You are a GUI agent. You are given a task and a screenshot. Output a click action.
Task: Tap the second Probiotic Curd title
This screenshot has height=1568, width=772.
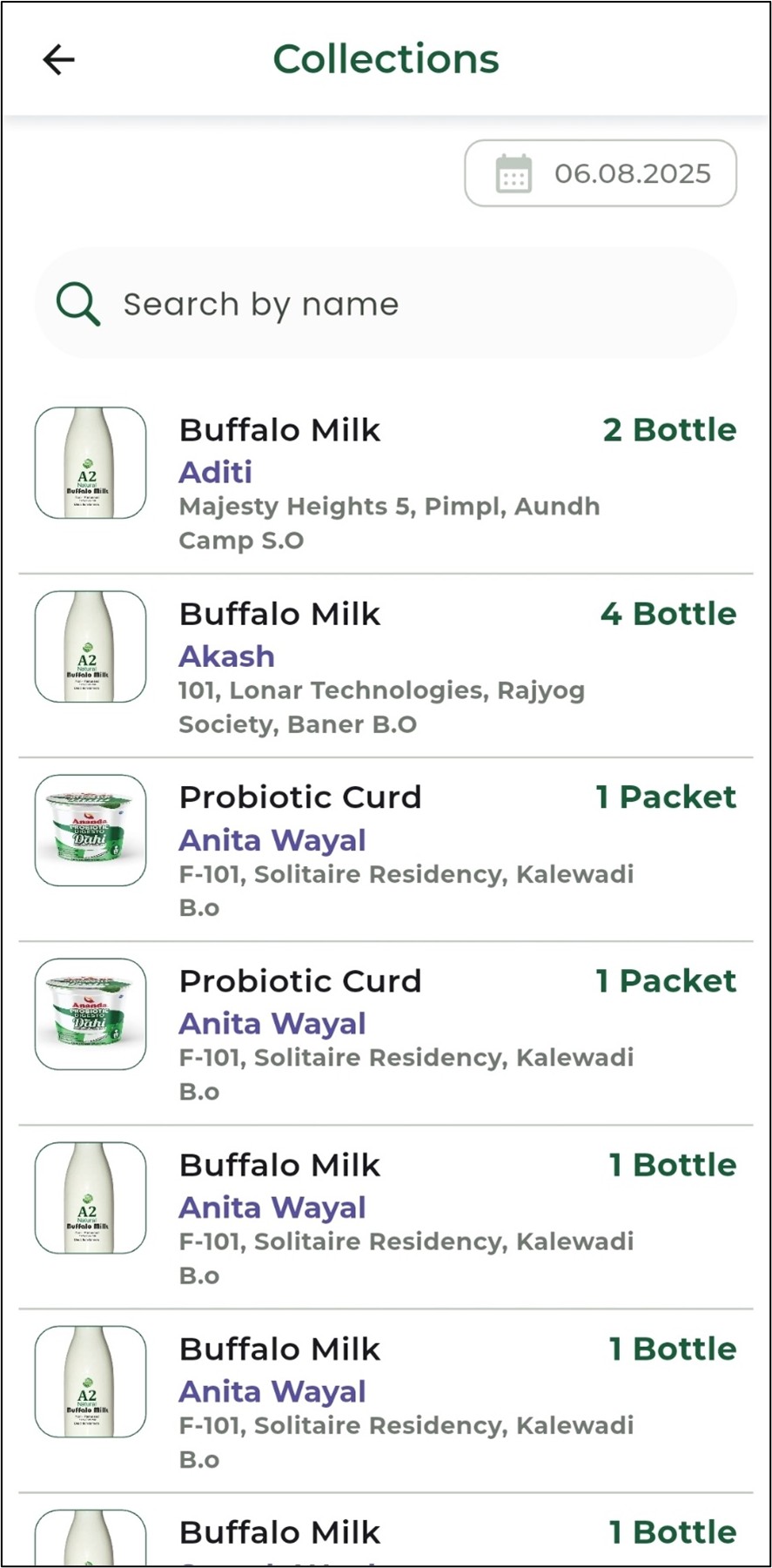click(300, 981)
